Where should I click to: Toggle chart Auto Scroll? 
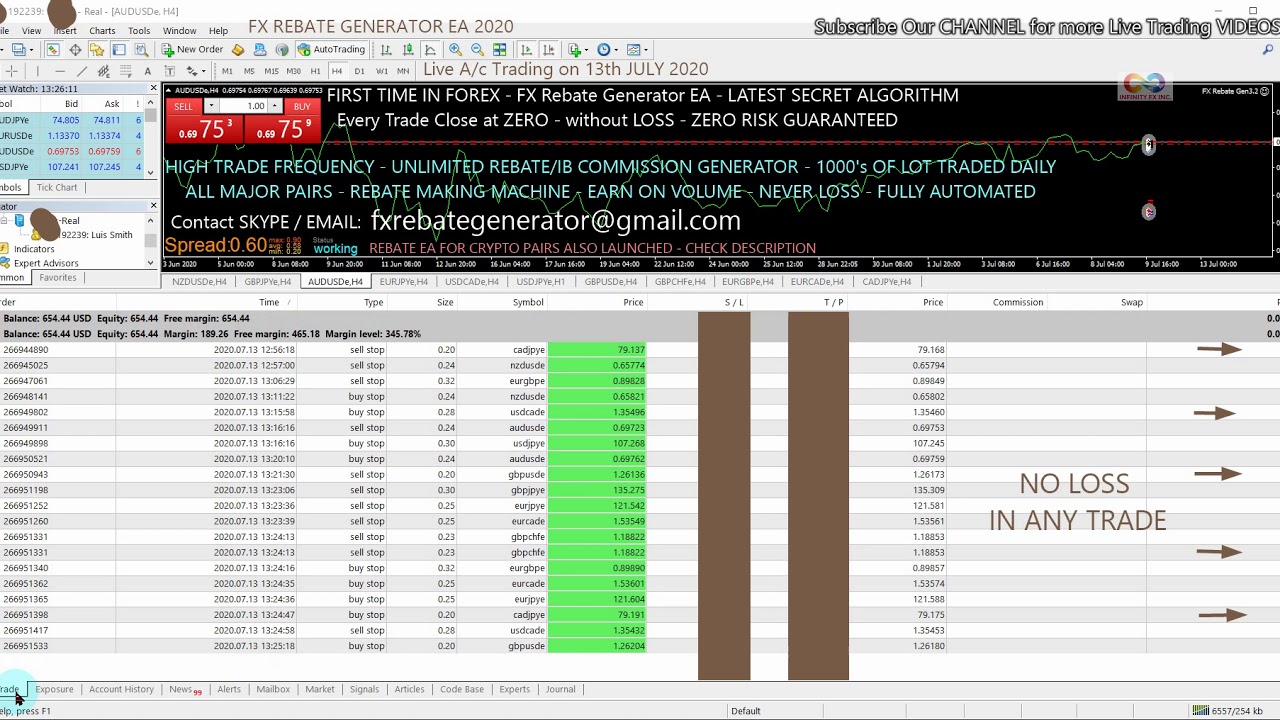coord(526,49)
